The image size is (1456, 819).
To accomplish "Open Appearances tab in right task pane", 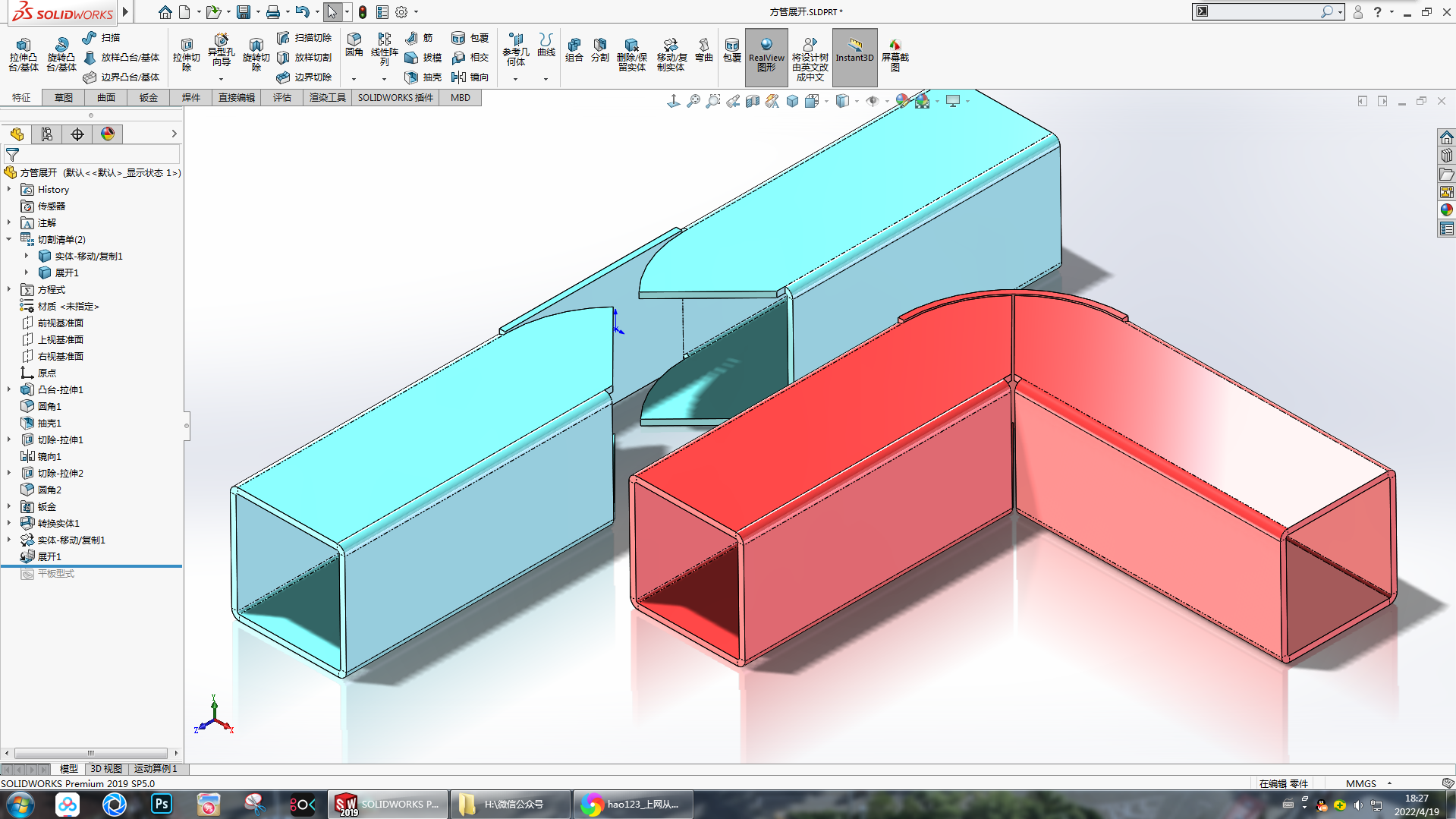I will [x=1446, y=210].
